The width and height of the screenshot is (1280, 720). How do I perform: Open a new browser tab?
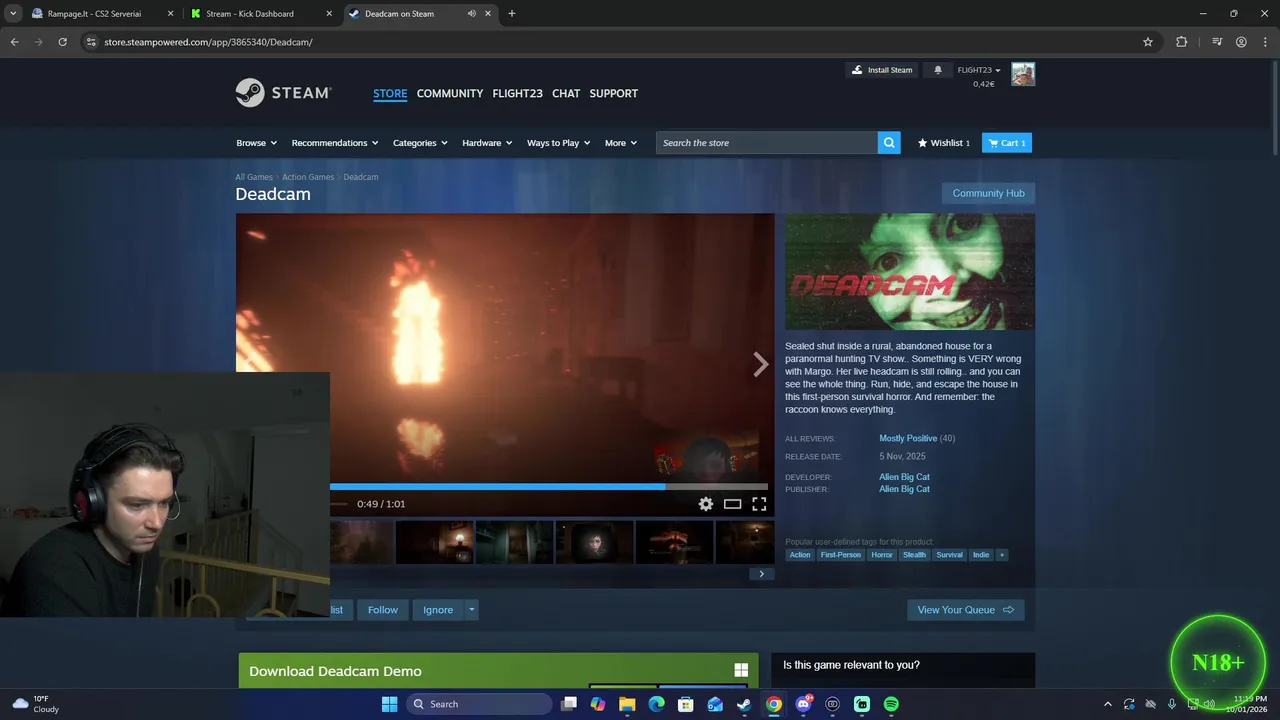(x=512, y=14)
